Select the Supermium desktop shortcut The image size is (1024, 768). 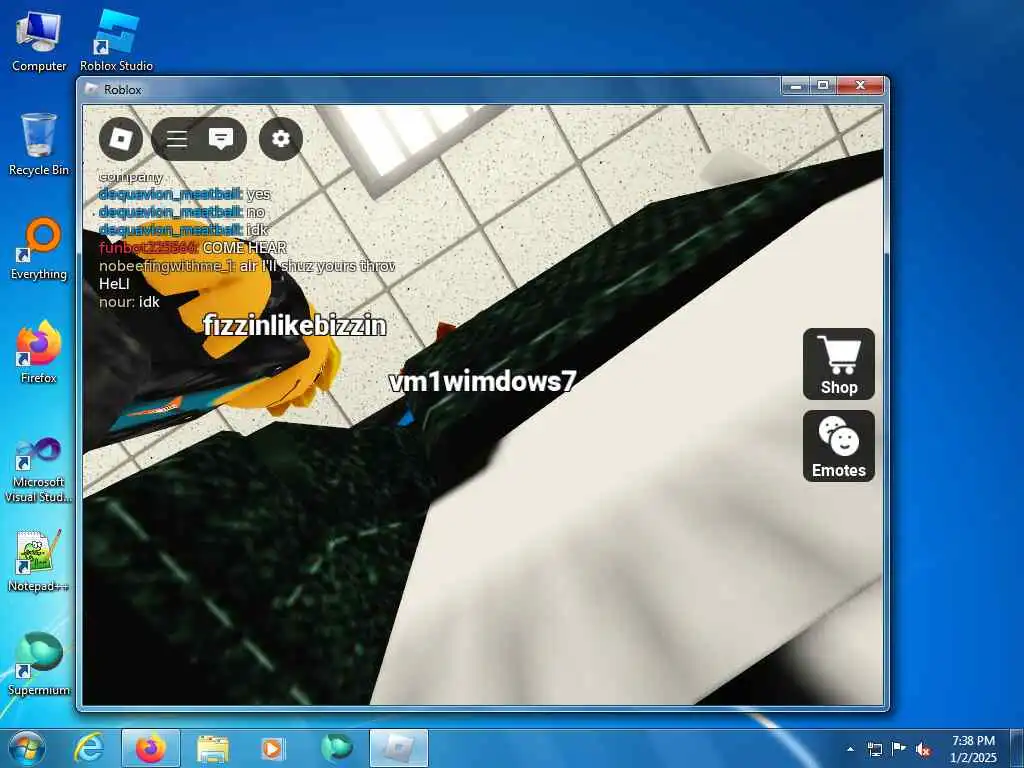pyautogui.click(x=39, y=664)
